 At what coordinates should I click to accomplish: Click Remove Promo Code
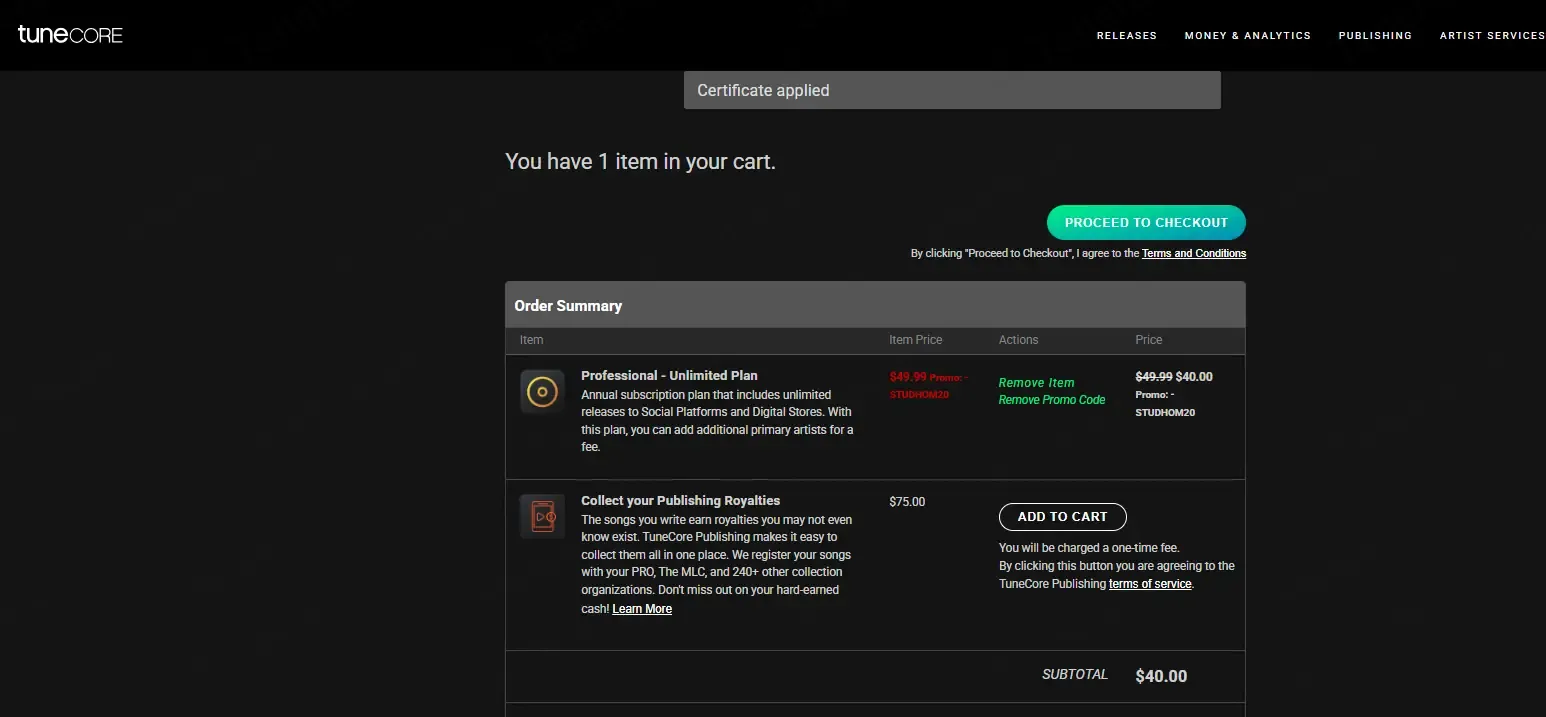click(1051, 400)
